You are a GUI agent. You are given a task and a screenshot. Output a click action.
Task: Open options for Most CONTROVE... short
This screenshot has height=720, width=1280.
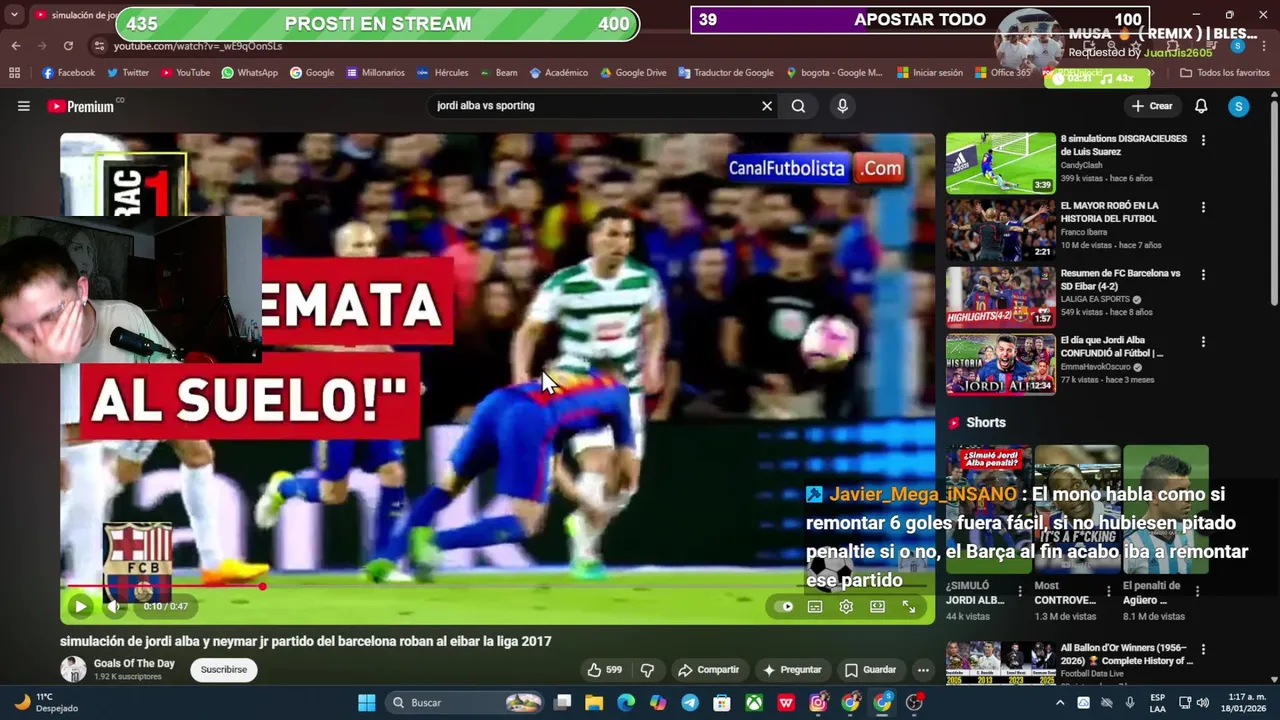pyautogui.click(x=1108, y=591)
